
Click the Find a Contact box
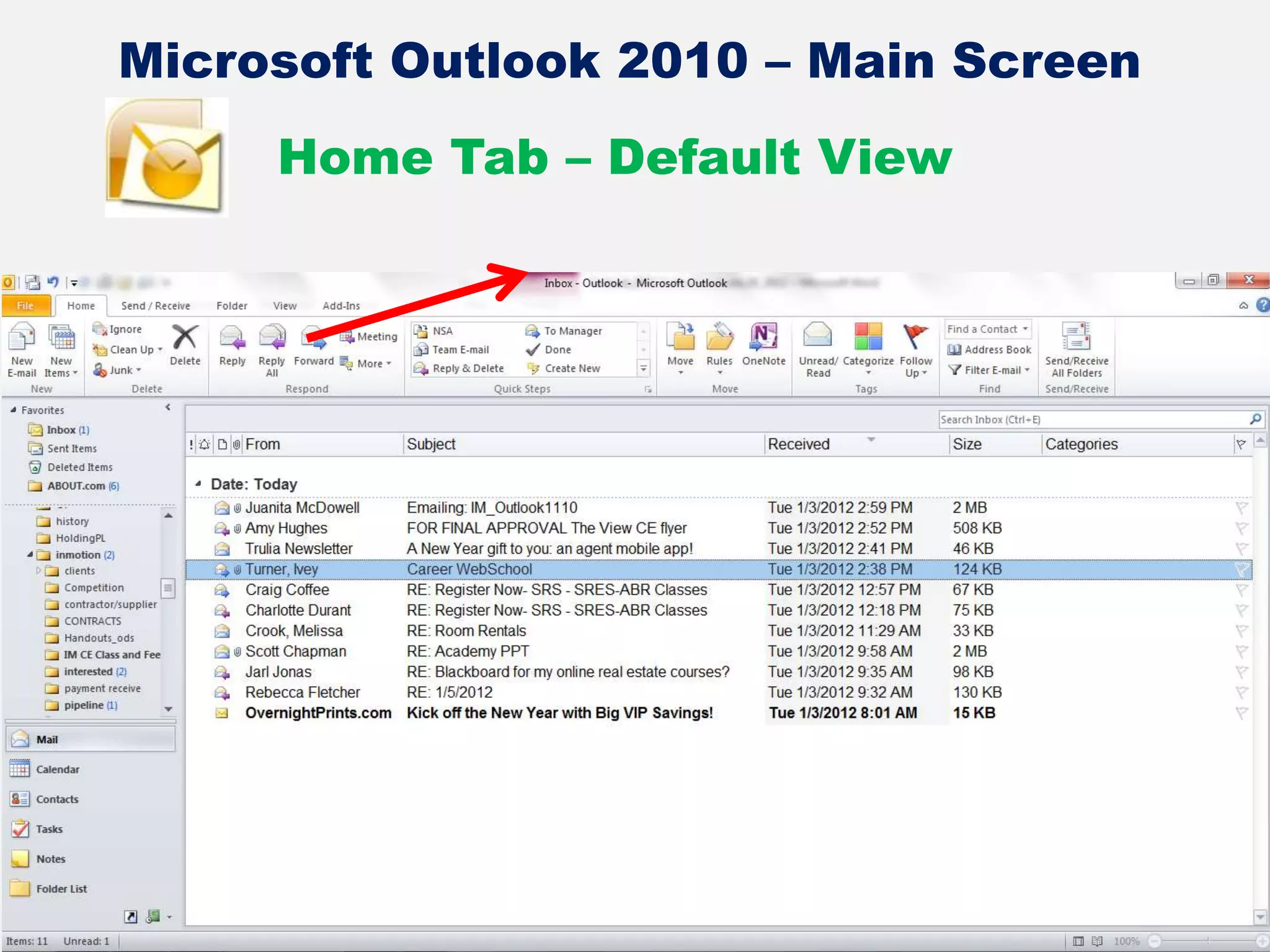[x=988, y=329]
